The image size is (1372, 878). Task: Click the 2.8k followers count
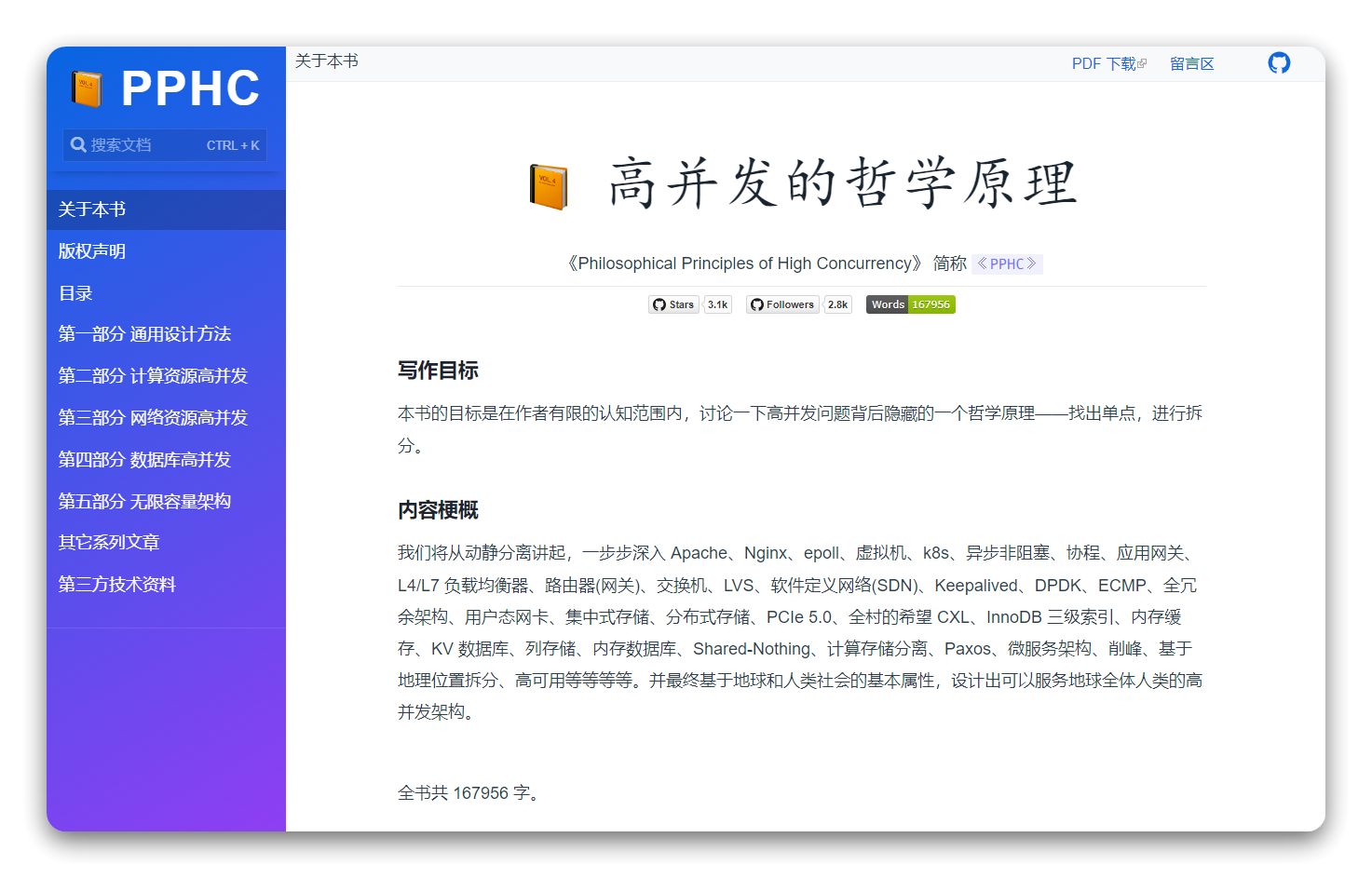837,304
